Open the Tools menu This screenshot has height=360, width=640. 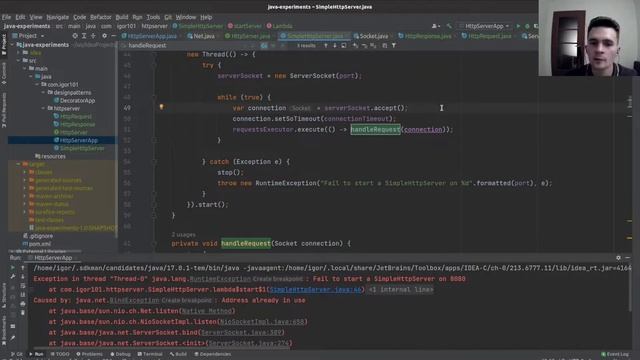[153, 17]
